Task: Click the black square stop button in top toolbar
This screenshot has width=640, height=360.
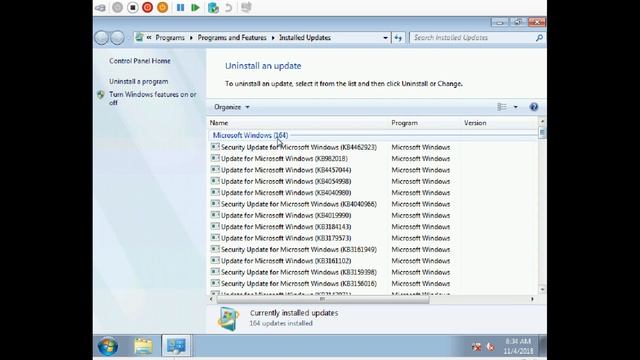Action: pyautogui.click(x=132, y=7)
